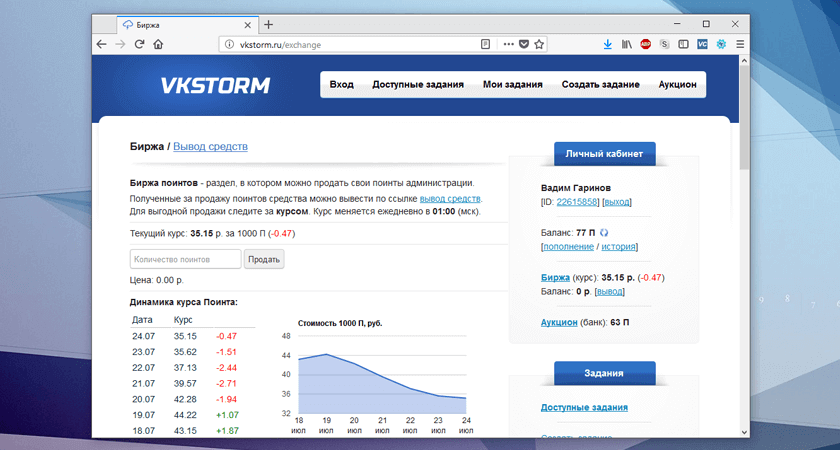Open the Adblock Plus extension icon
Viewport: 840px width, 450px height.
point(646,44)
